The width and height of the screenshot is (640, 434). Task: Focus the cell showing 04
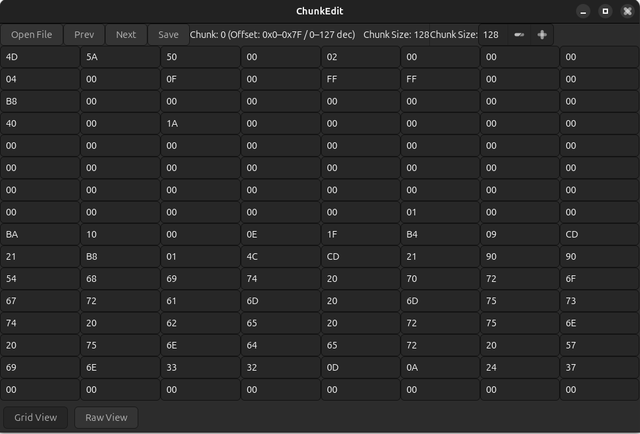[x=40, y=79]
